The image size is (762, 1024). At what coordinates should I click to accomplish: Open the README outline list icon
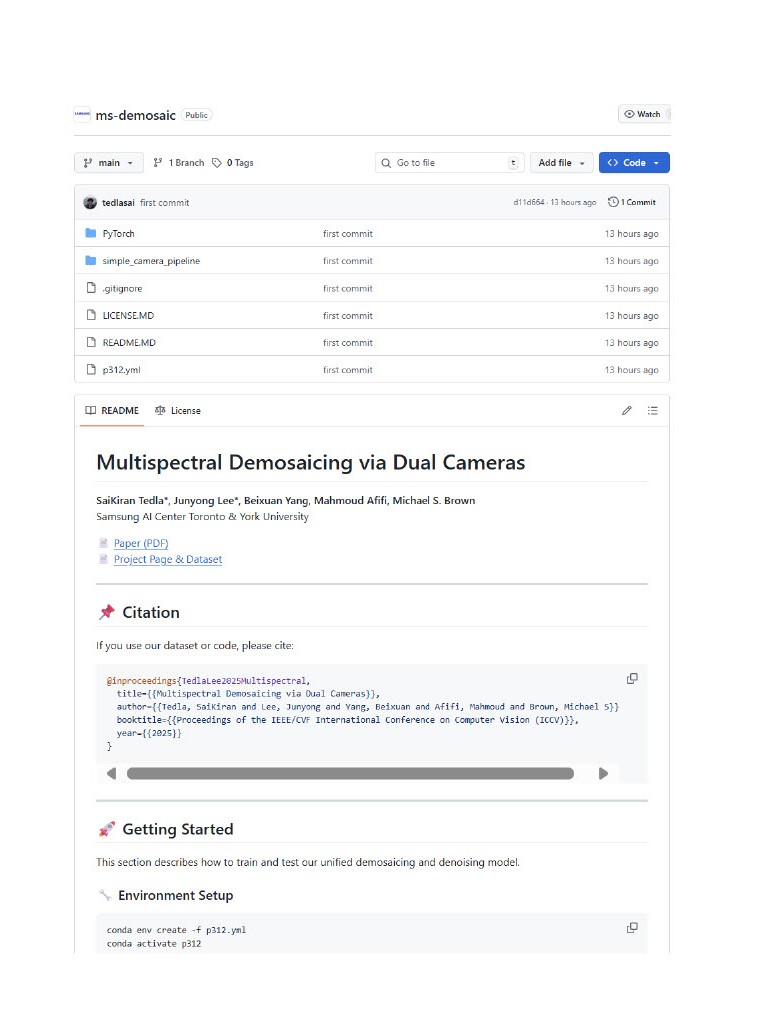click(652, 411)
